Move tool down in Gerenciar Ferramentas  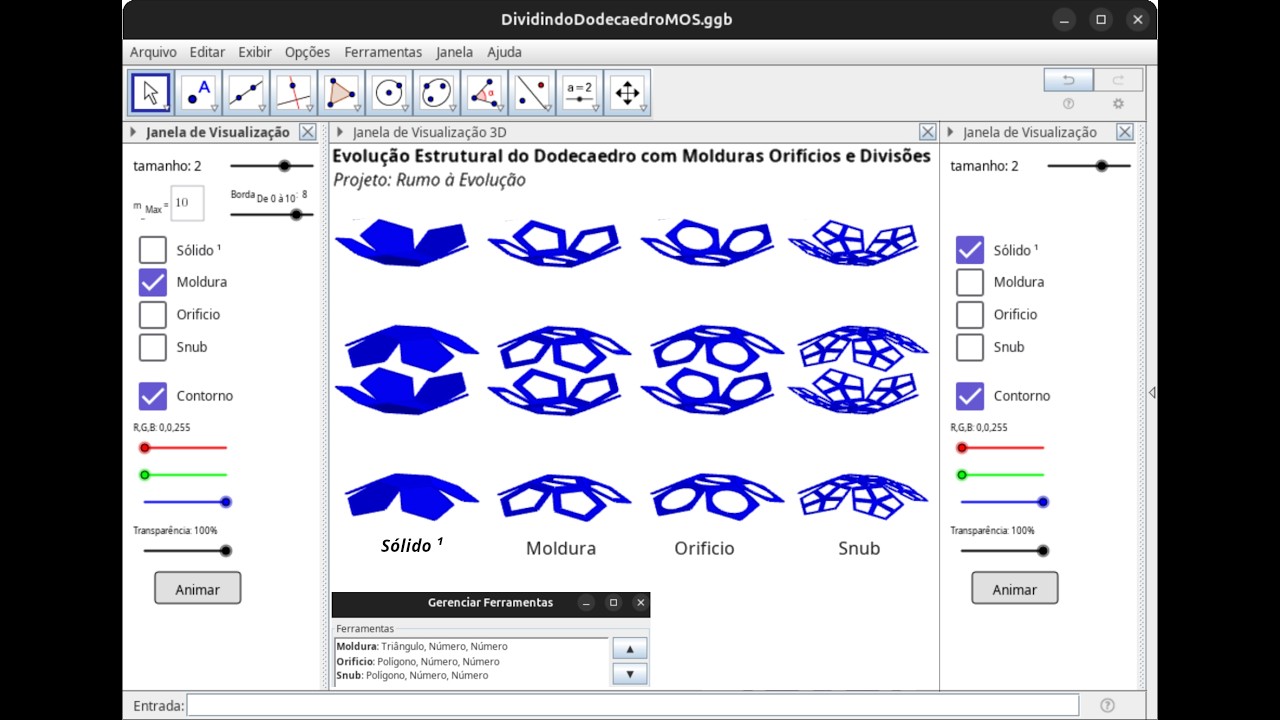tap(629, 674)
